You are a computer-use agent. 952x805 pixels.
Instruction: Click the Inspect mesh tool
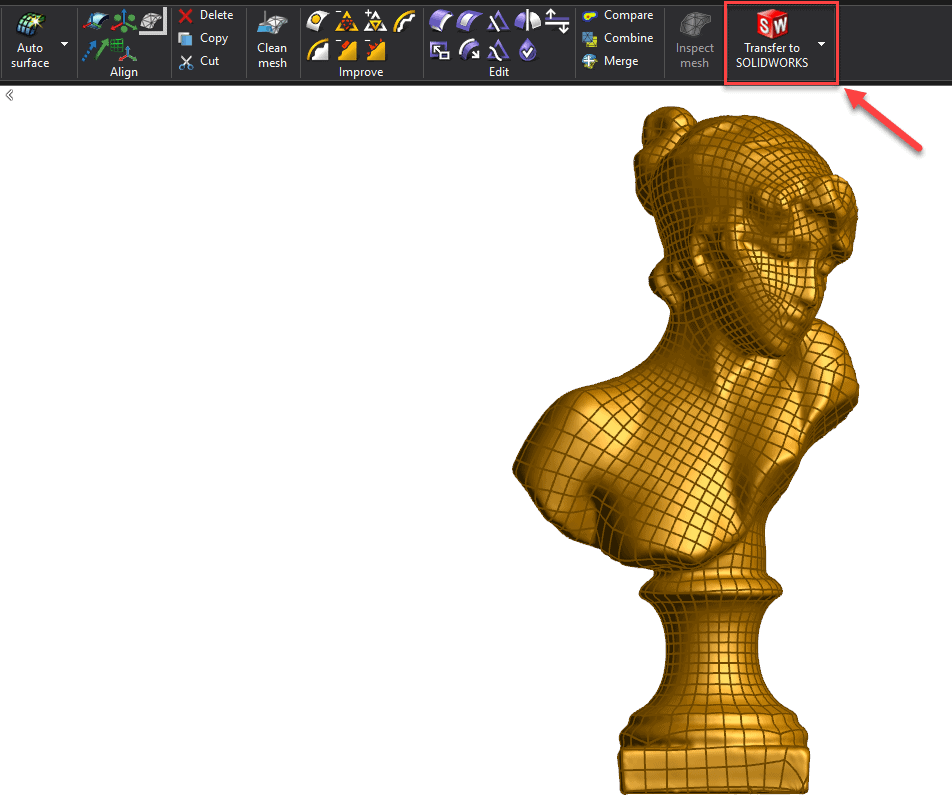click(695, 40)
